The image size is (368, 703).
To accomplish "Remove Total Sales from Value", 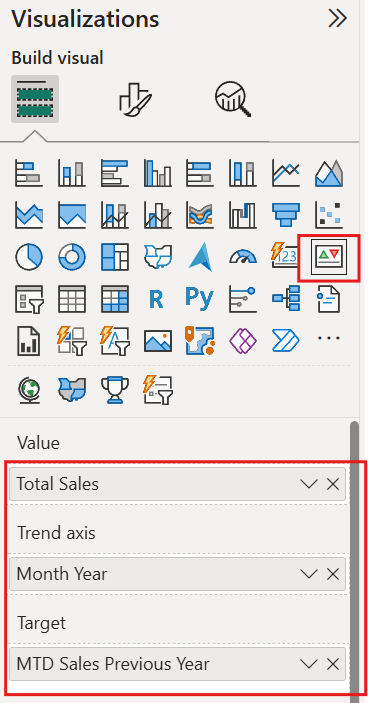I will click(333, 484).
